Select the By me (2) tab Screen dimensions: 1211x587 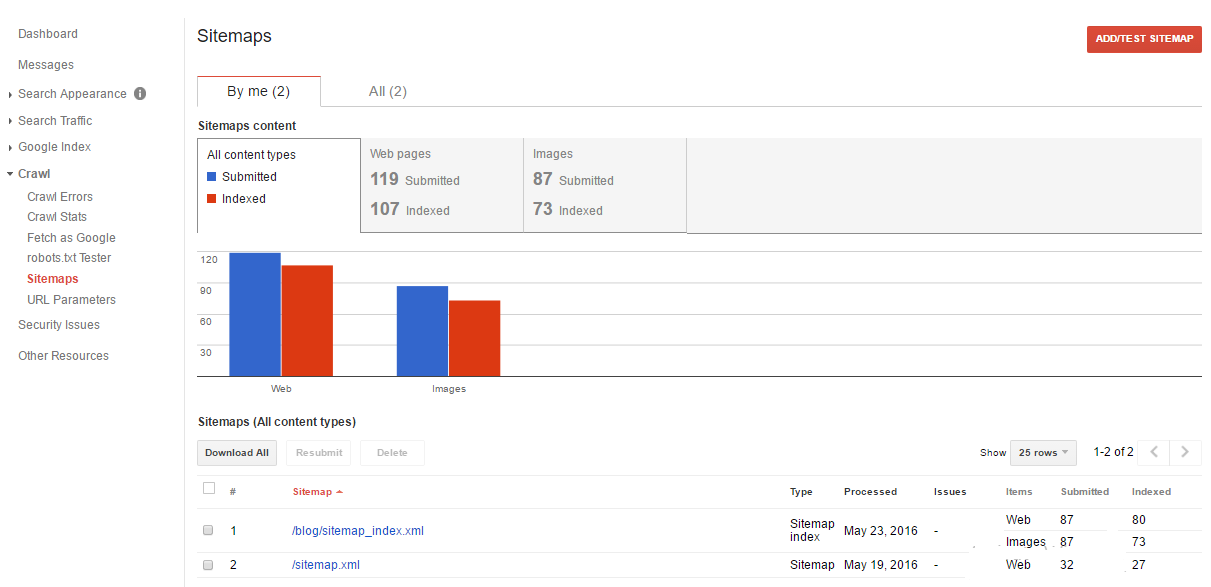coord(259,91)
